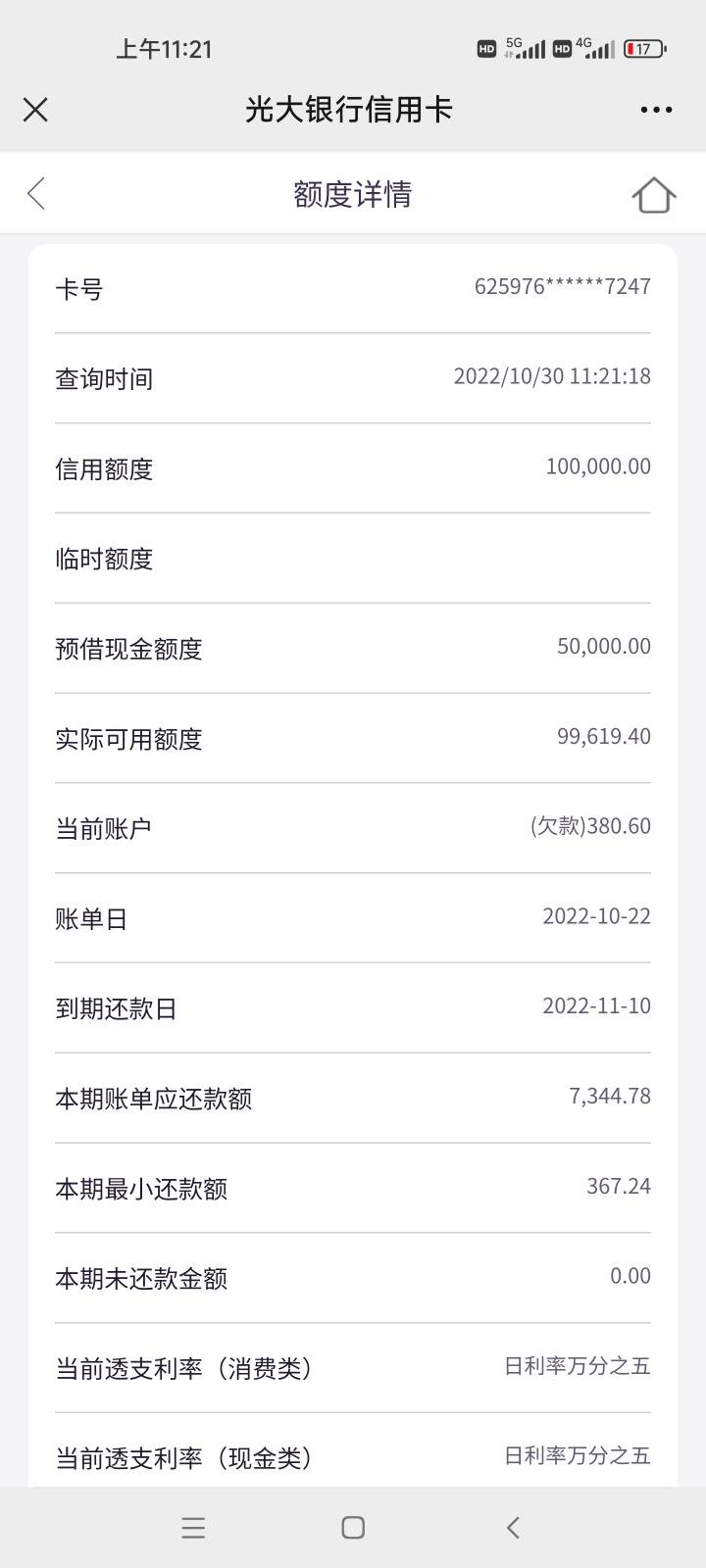Tap the Android back navigation button
The width and height of the screenshot is (706, 1568).
pyautogui.click(x=513, y=1527)
